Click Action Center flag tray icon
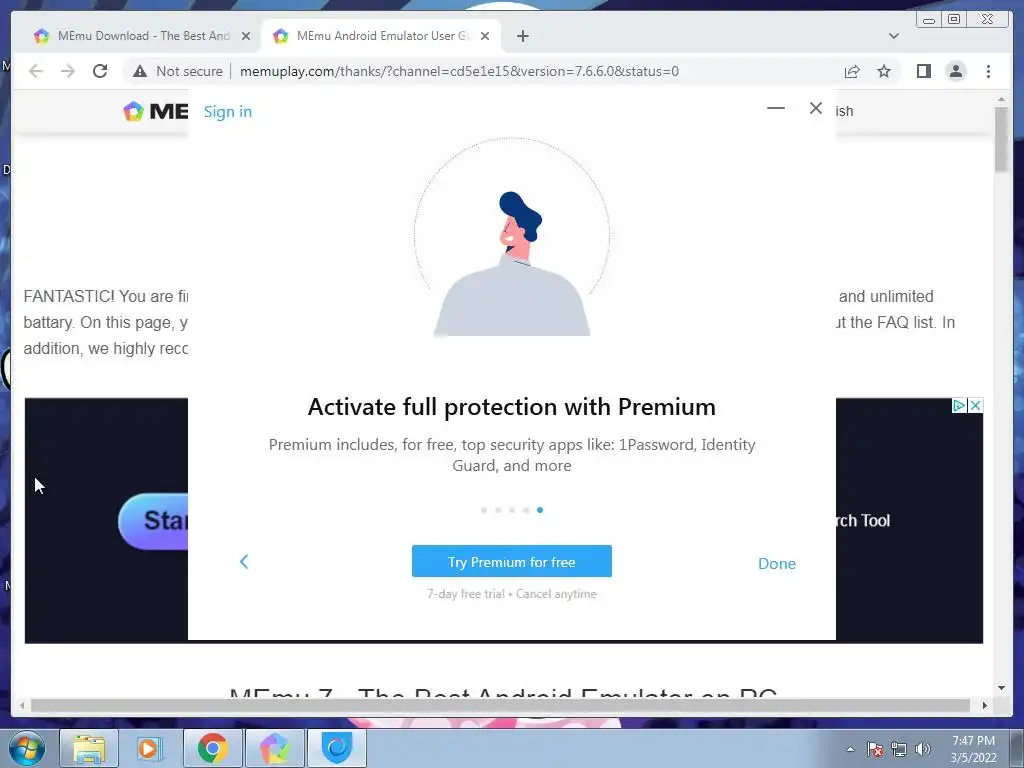The height and width of the screenshot is (768, 1024). pos(875,749)
